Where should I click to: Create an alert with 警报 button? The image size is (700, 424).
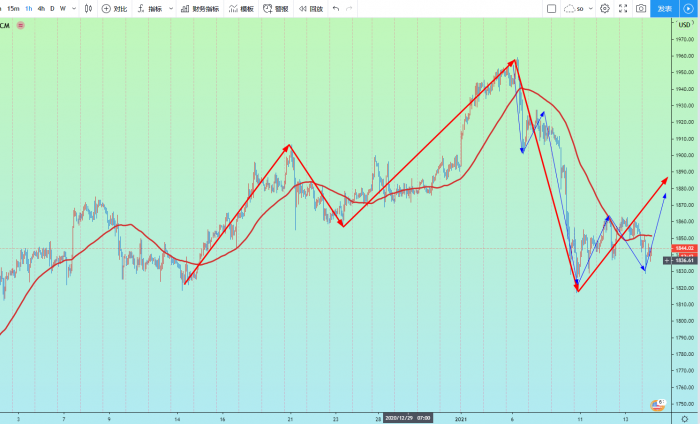[276, 8]
